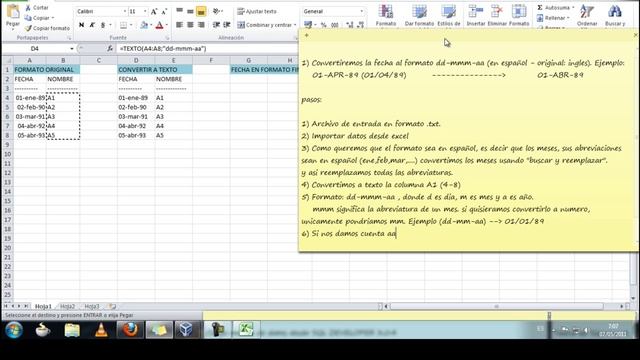The image size is (640, 360).
Task: Click increase decimals icon
Action: click(350, 25)
